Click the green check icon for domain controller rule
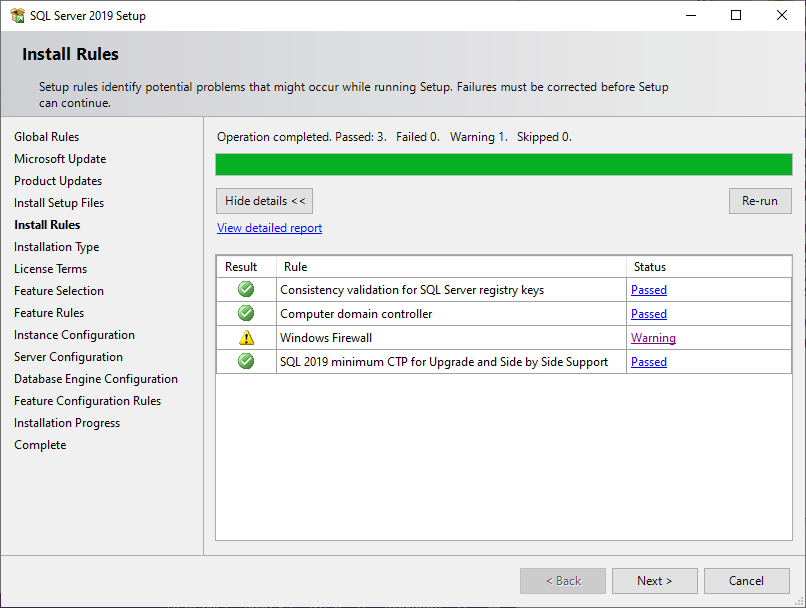 point(246,313)
